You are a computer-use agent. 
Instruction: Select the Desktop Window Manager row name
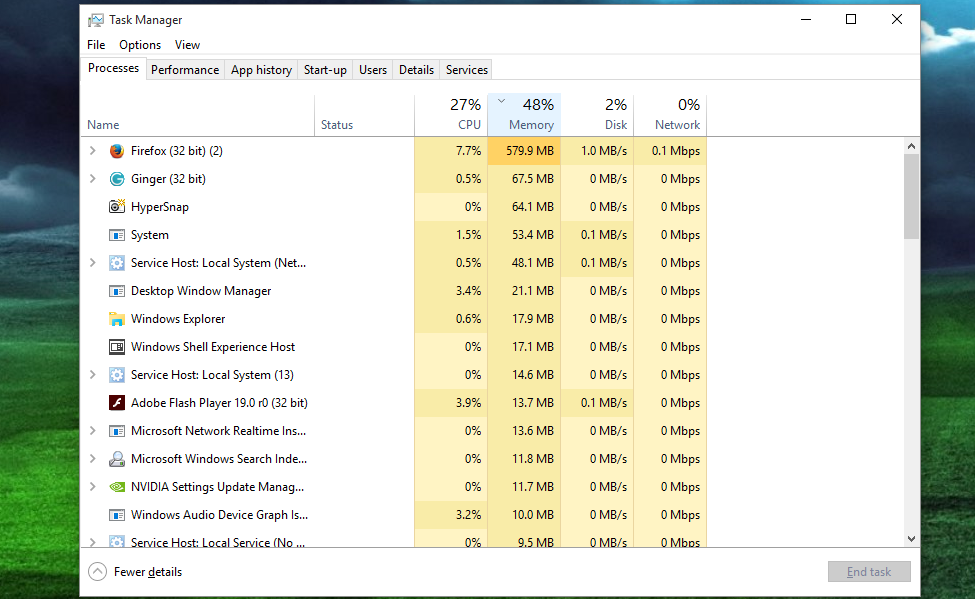201,291
